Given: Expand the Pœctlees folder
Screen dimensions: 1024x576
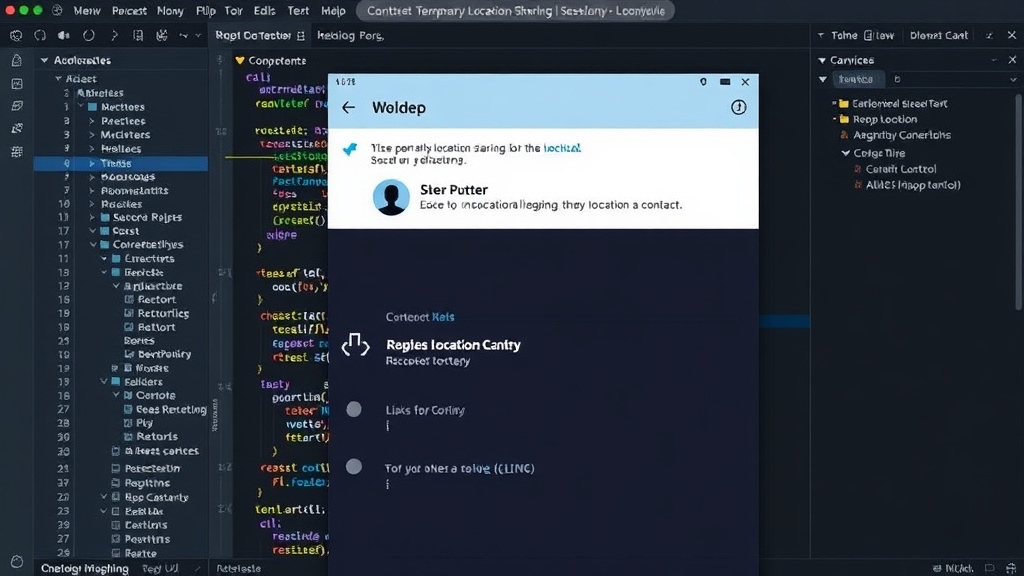Looking at the screenshot, I should 91,121.
